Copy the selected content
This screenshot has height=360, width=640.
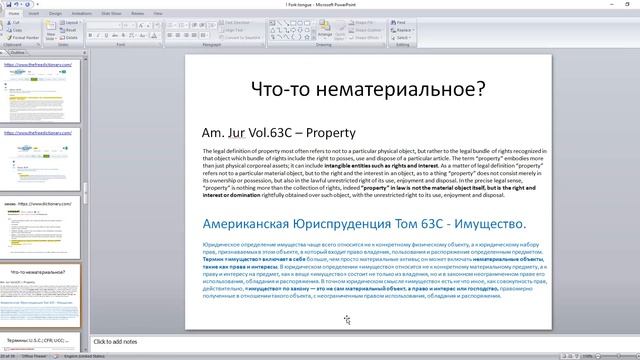pos(14,30)
